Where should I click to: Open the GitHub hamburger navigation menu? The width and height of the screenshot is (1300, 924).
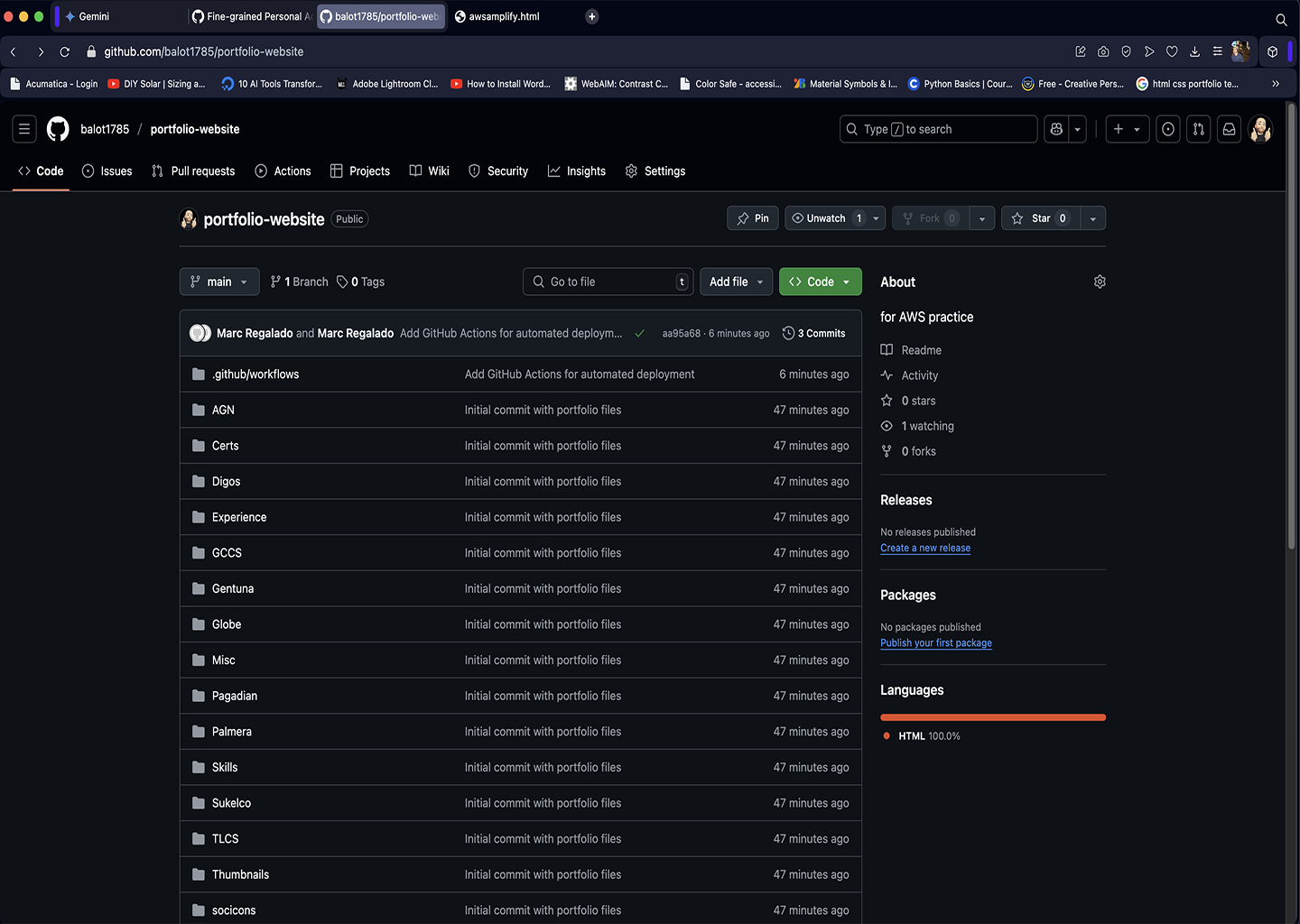24,129
